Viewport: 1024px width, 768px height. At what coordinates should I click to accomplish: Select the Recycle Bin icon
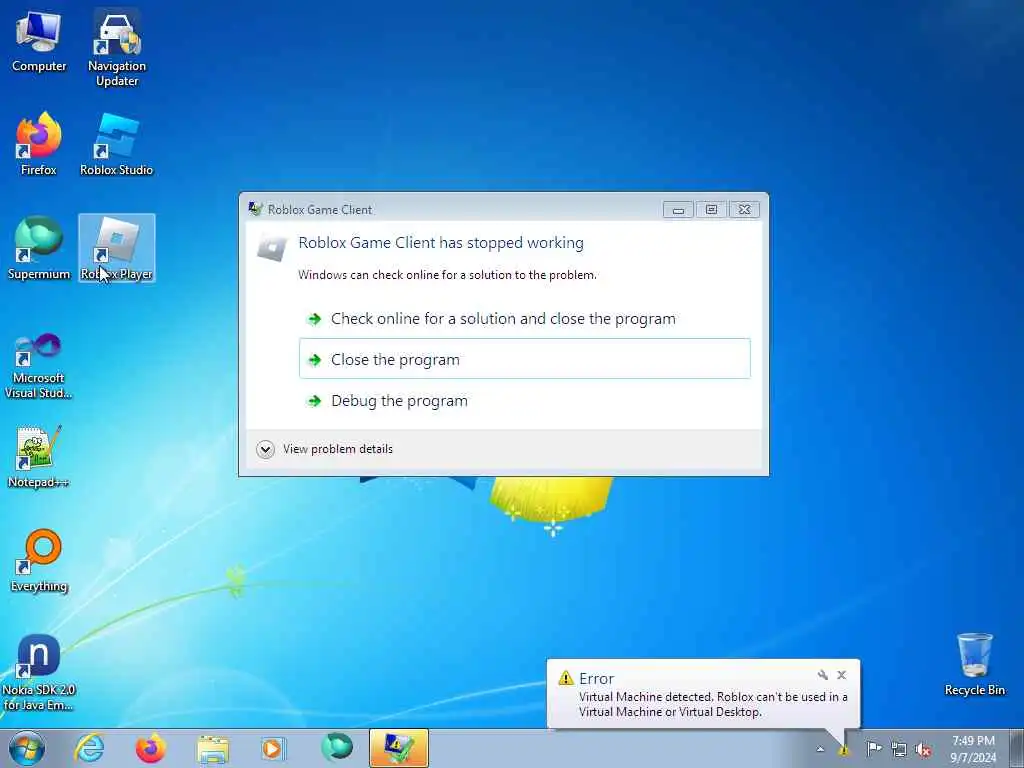tap(974, 664)
